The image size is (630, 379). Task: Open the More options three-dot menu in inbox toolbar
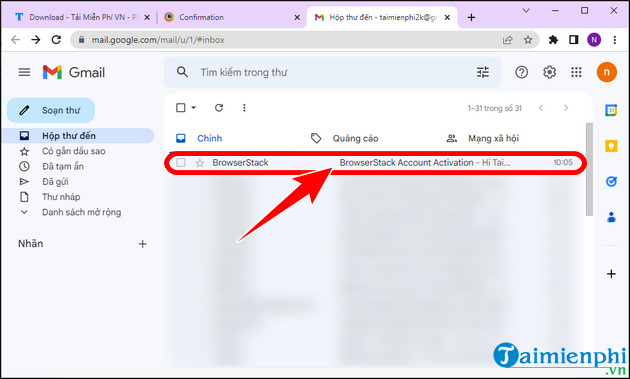(x=244, y=108)
